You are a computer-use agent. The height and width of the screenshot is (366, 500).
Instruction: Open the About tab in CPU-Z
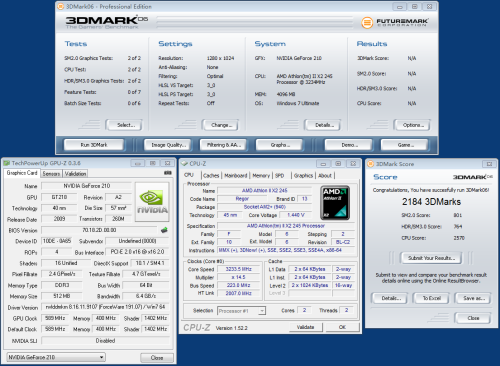pyautogui.click(x=325, y=175)
